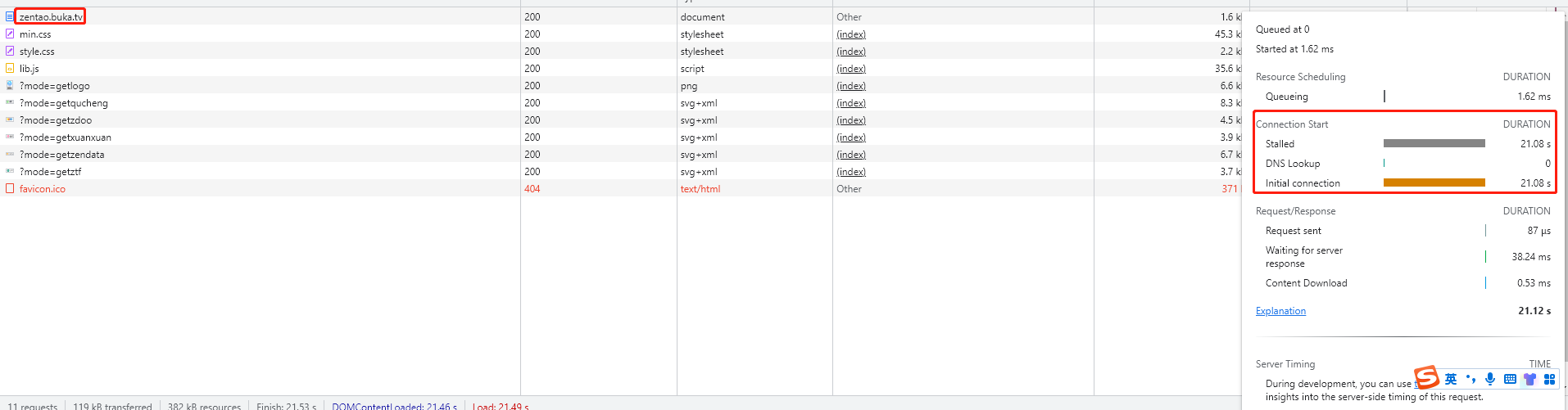Screen dimensions: 1568x410
Task: Toggle the Chinese/English input mode button
Action: pos(1451,379)
